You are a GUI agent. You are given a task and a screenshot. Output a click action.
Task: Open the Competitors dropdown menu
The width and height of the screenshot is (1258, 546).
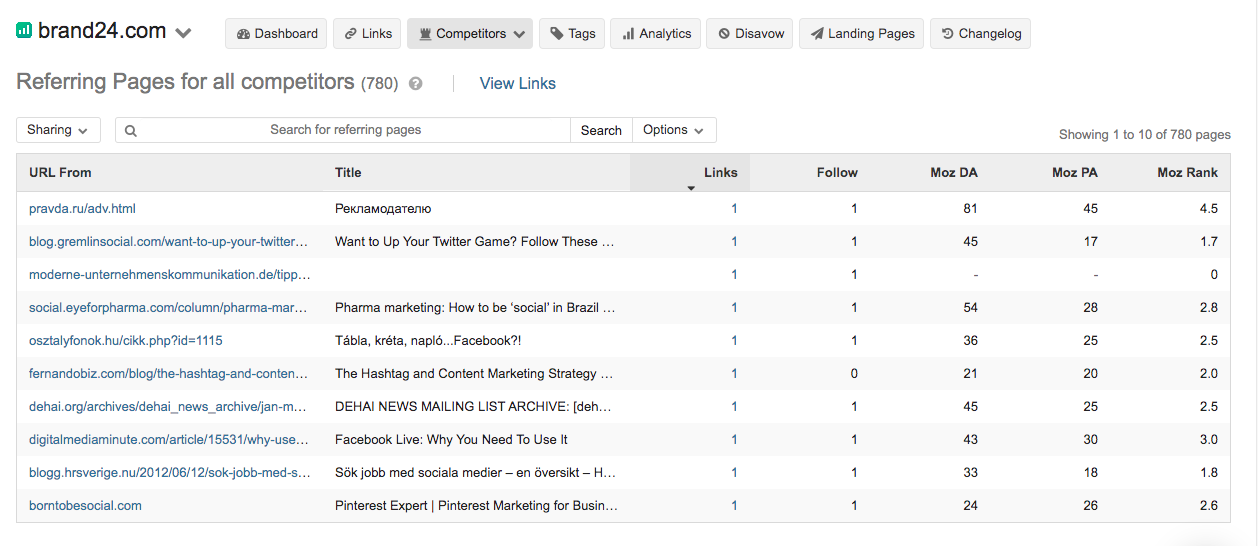[x=470, y=33]
